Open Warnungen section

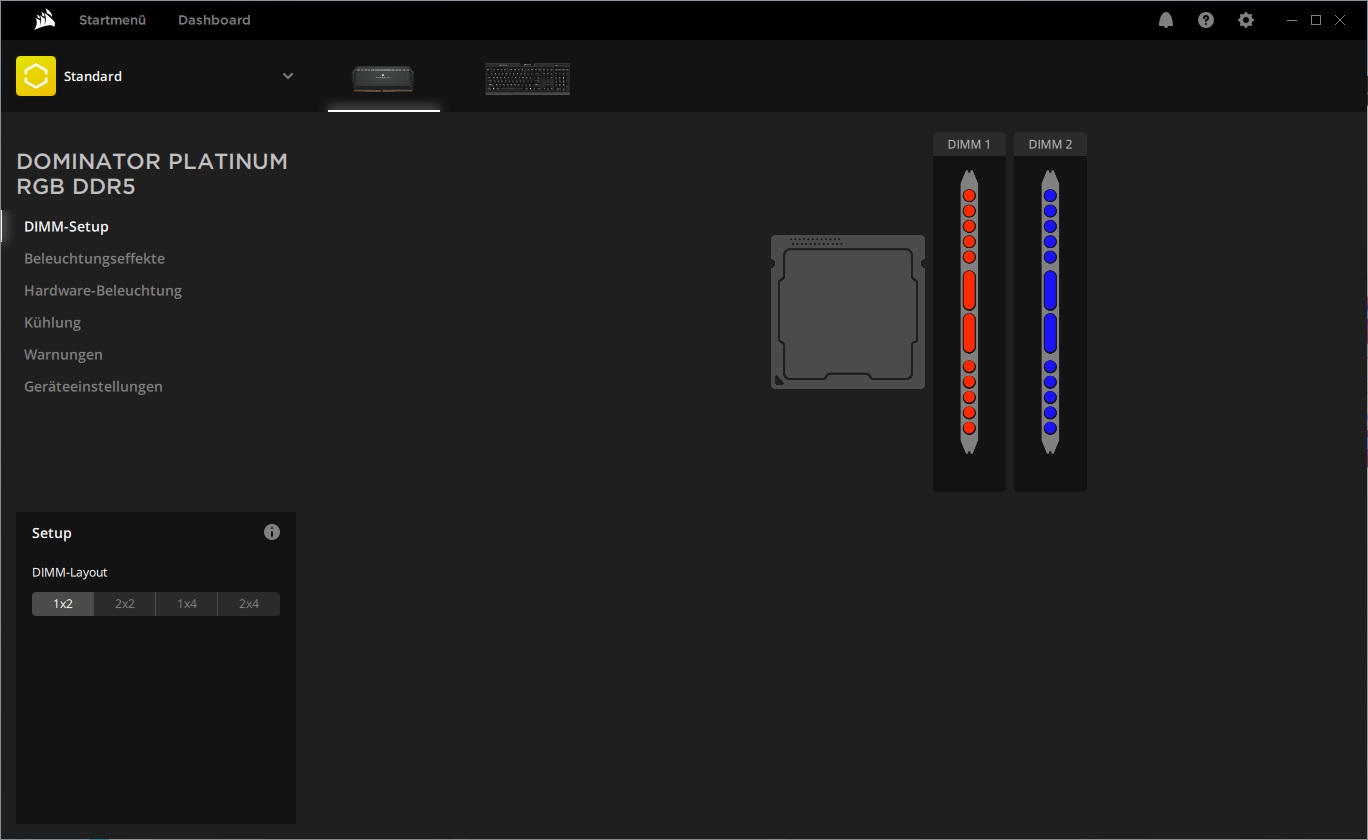pyautogui.click(x=64, y=355)
